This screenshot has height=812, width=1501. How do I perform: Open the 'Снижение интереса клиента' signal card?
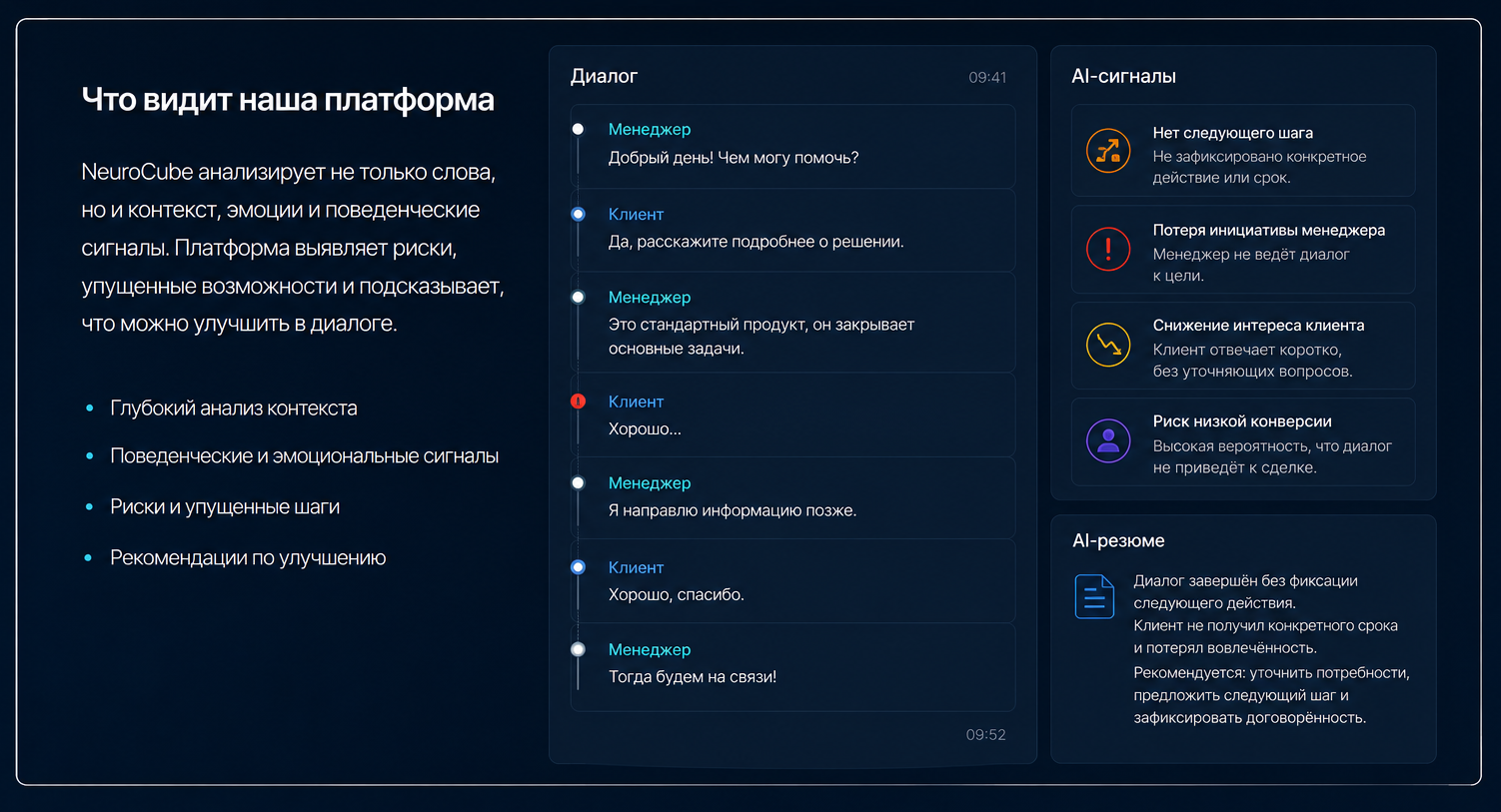point(1243,346)
